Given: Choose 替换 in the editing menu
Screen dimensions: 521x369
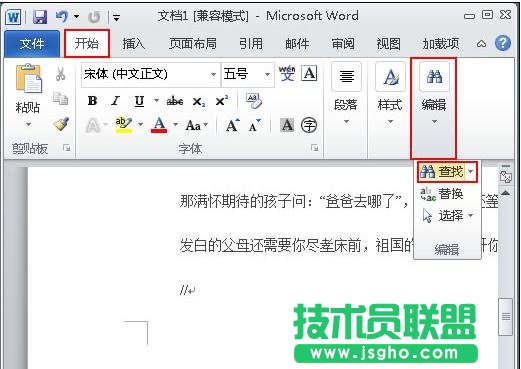Looking at the screenshot, I should (x=442, y=194).
